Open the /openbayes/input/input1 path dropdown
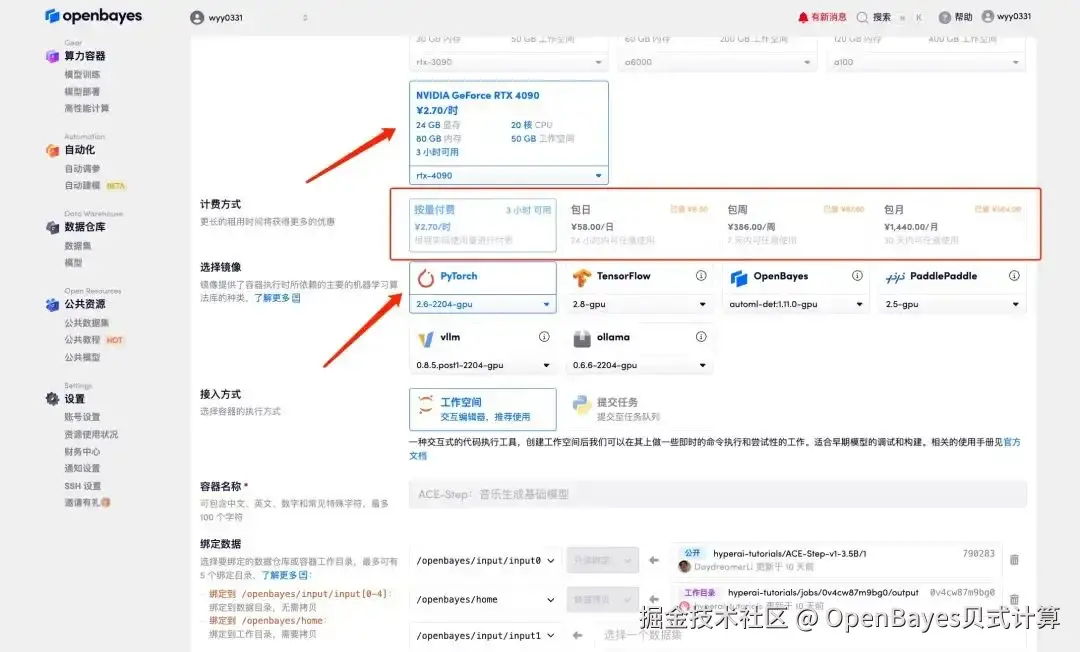Screen dimensions: 1080x652 click(x=484, y=635)
